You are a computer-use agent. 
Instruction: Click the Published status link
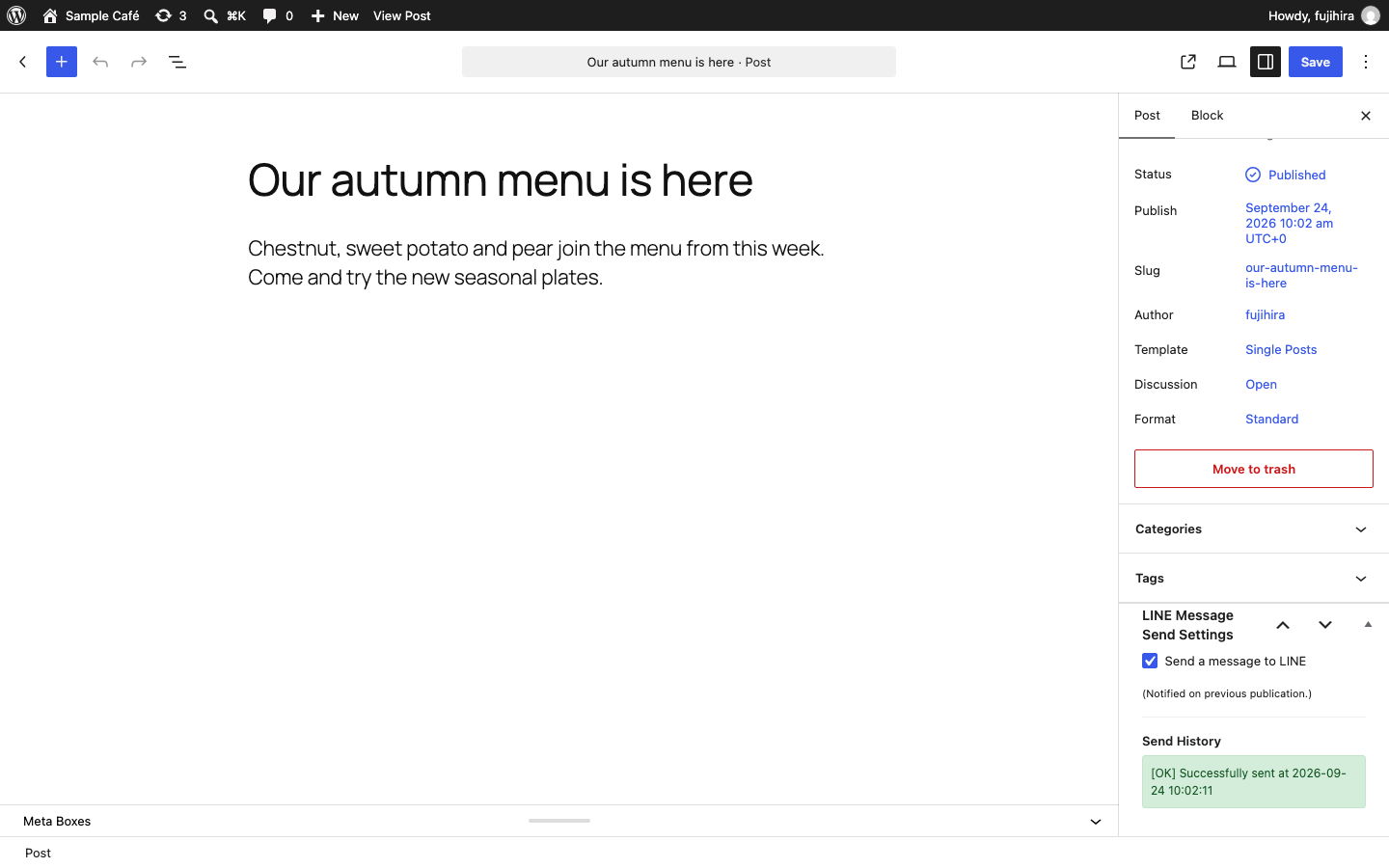coord(1286,175)
